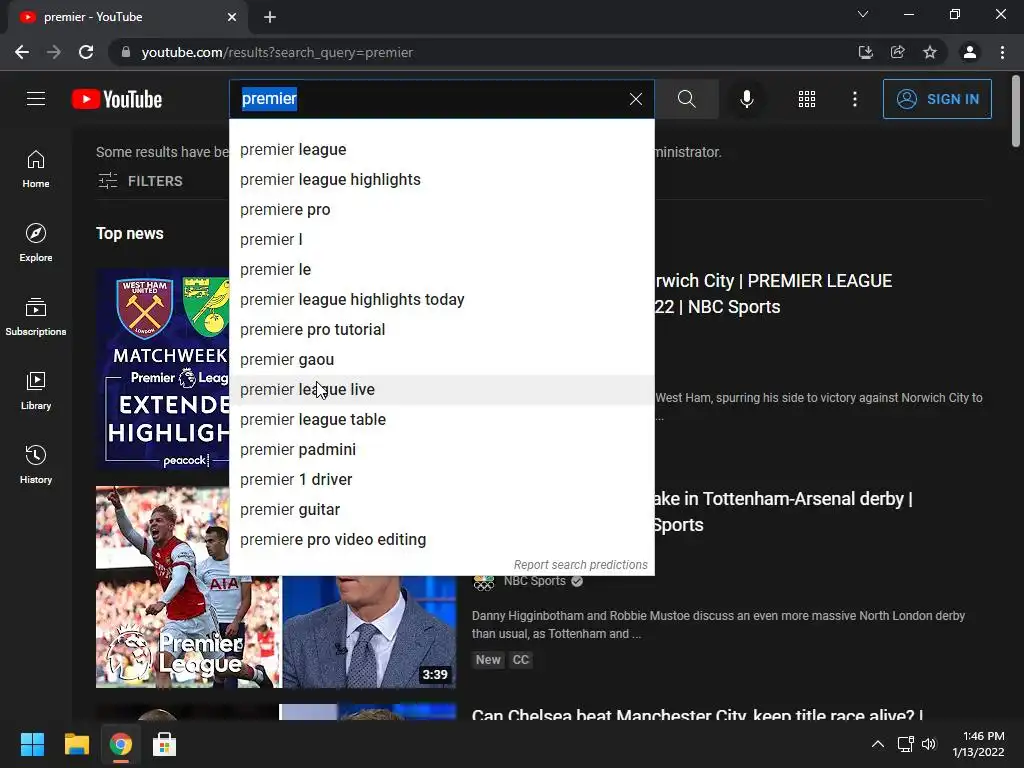
Task: Click the address bar URL
Action: pos(277,52)
